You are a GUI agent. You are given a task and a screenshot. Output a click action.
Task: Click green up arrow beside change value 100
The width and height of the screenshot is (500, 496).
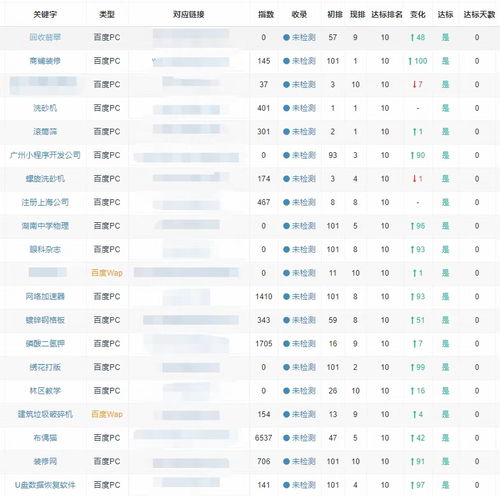coord(410,61)
